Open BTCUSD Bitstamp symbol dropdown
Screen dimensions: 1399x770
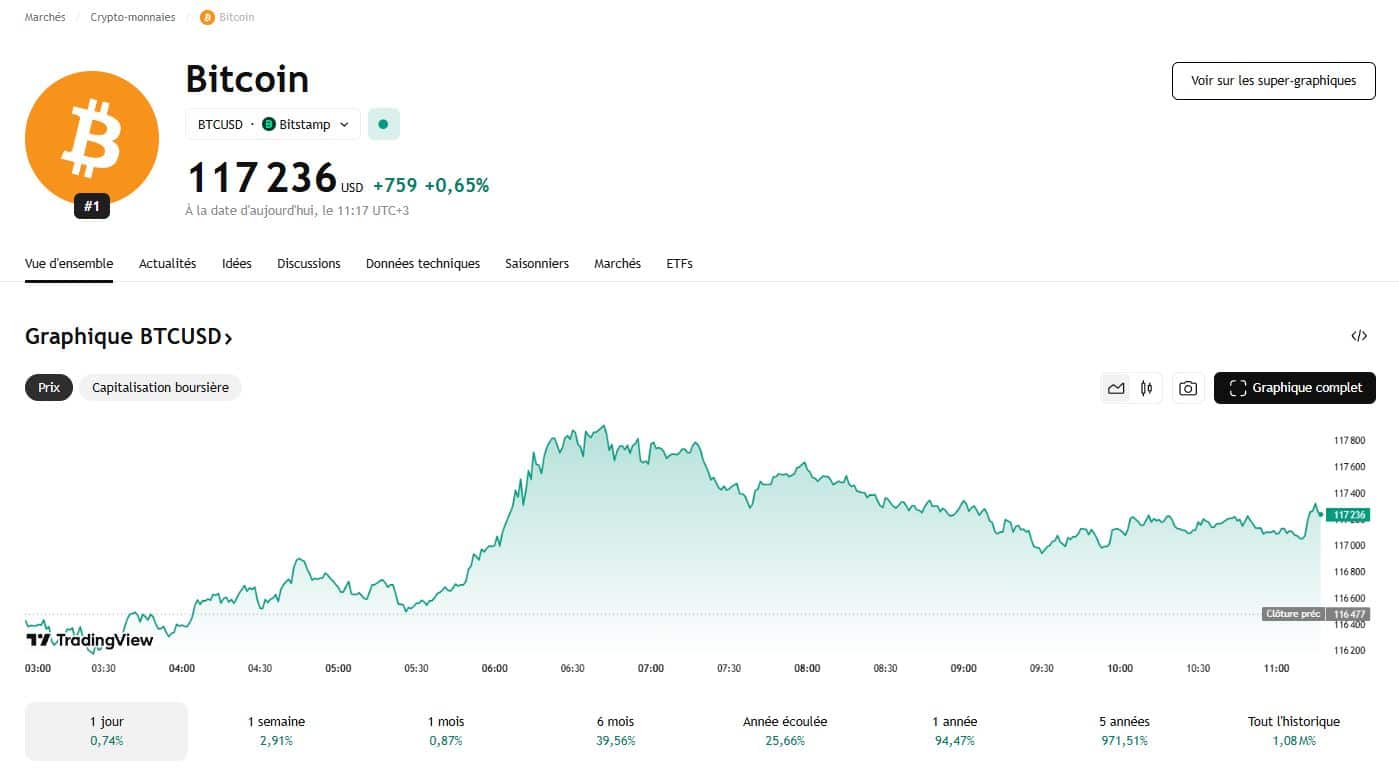coord(273,124)
